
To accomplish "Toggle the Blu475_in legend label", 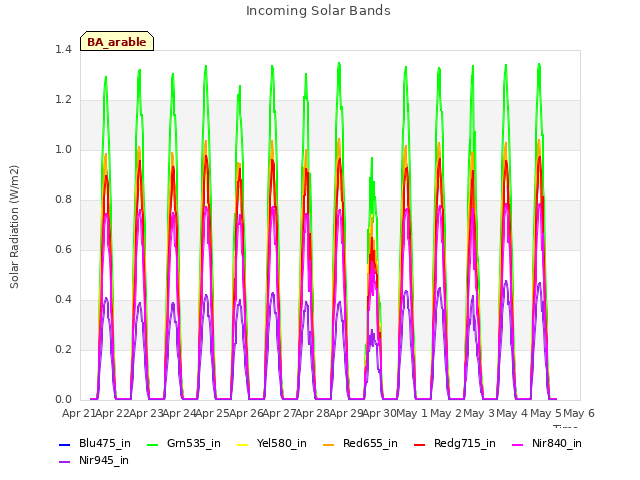I will tap(105, 444).
